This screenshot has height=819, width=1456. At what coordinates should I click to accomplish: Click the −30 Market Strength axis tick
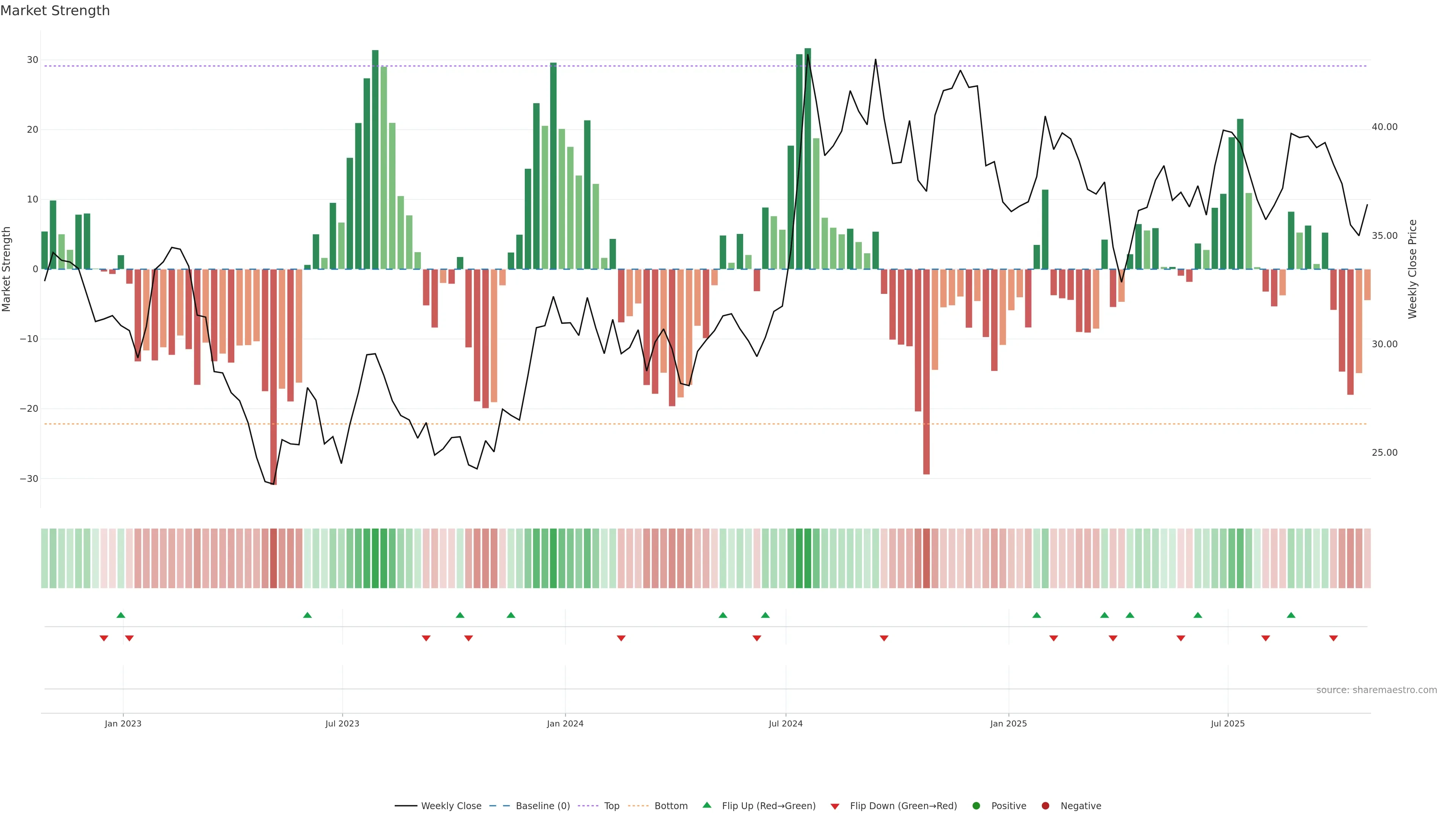point(29,479)
